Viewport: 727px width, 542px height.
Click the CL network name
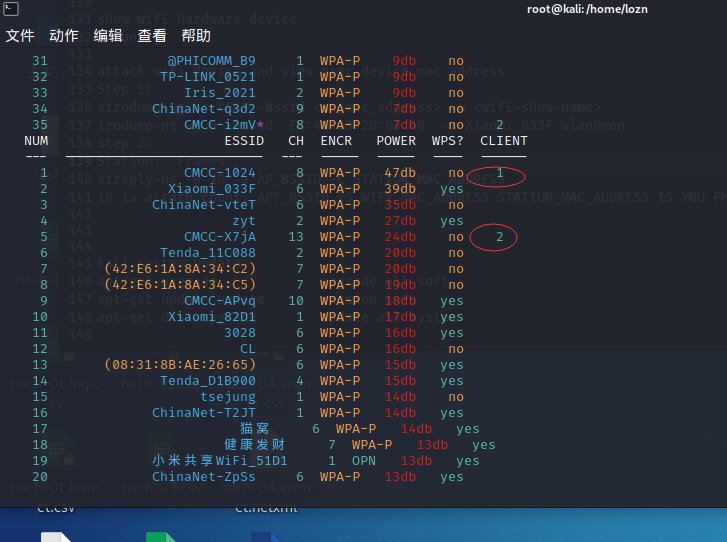coord(248,349)
